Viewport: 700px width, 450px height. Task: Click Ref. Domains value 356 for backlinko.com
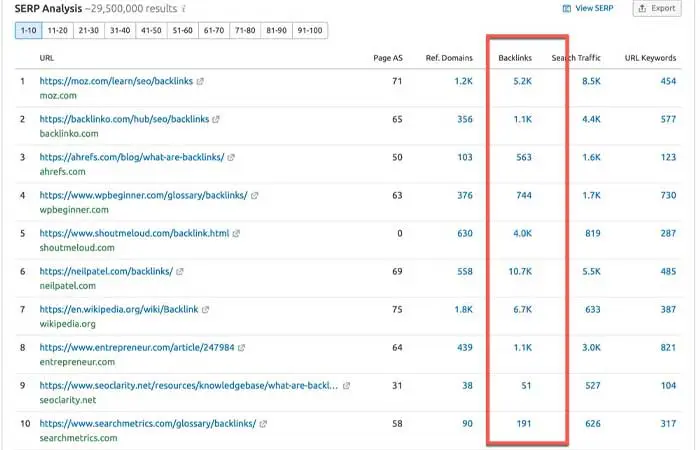click(465, 119)
